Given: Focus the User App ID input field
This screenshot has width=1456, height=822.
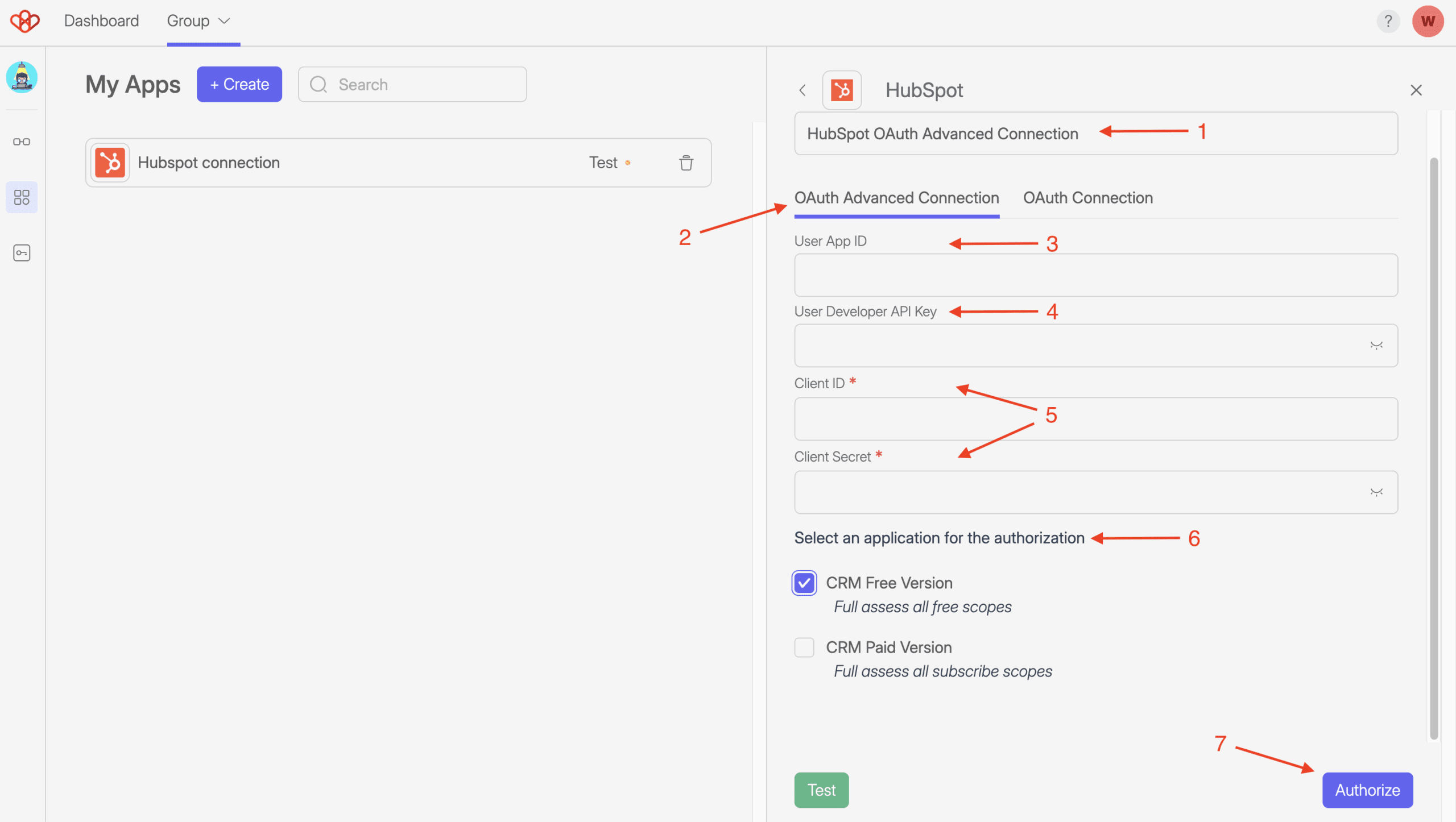Looking at the screenshot, I should [x=1095, y=275].
